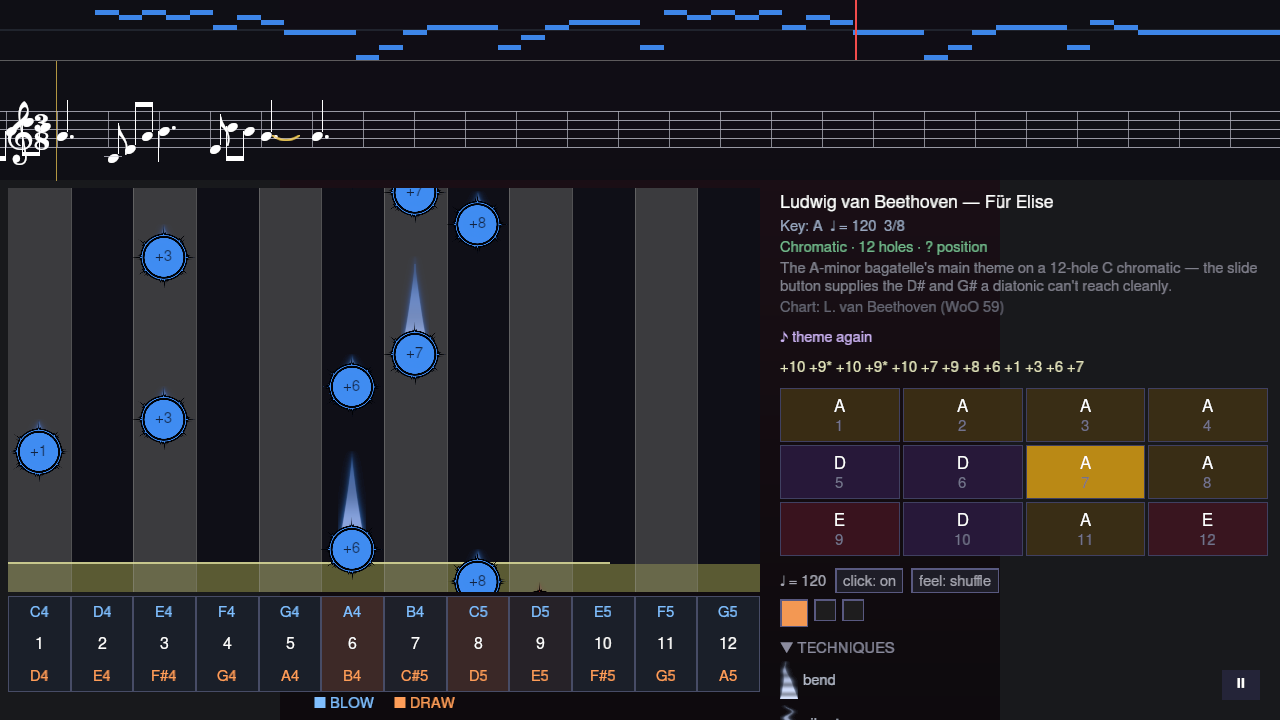
Task: Jump to chord bar 9 (E)
Action: [839, 529]
